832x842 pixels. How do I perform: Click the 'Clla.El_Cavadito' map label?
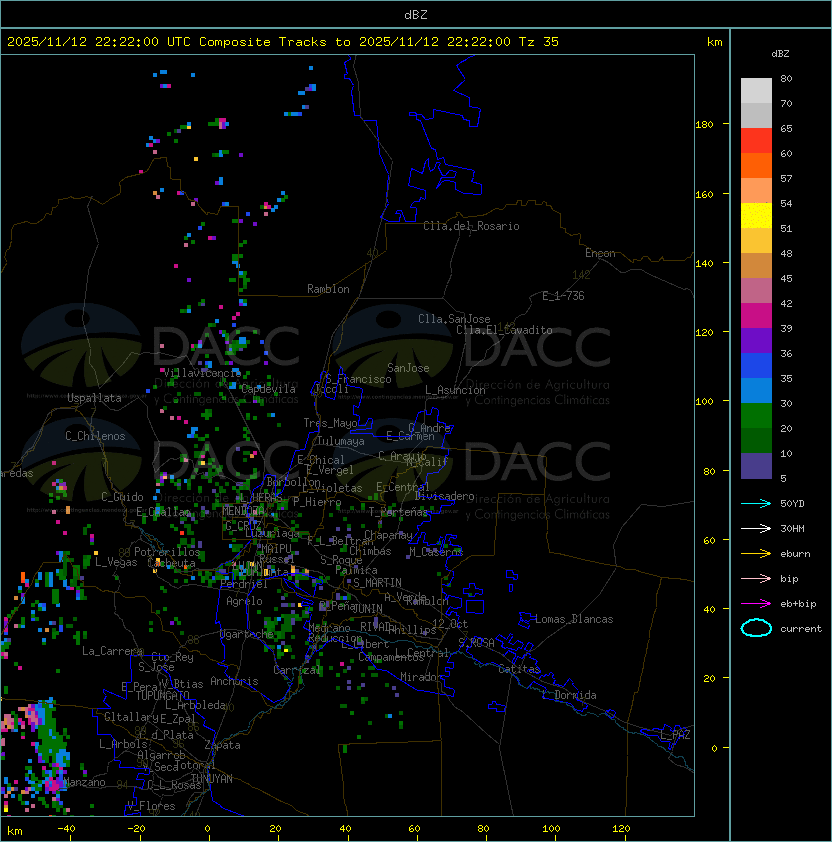(504, 330)
